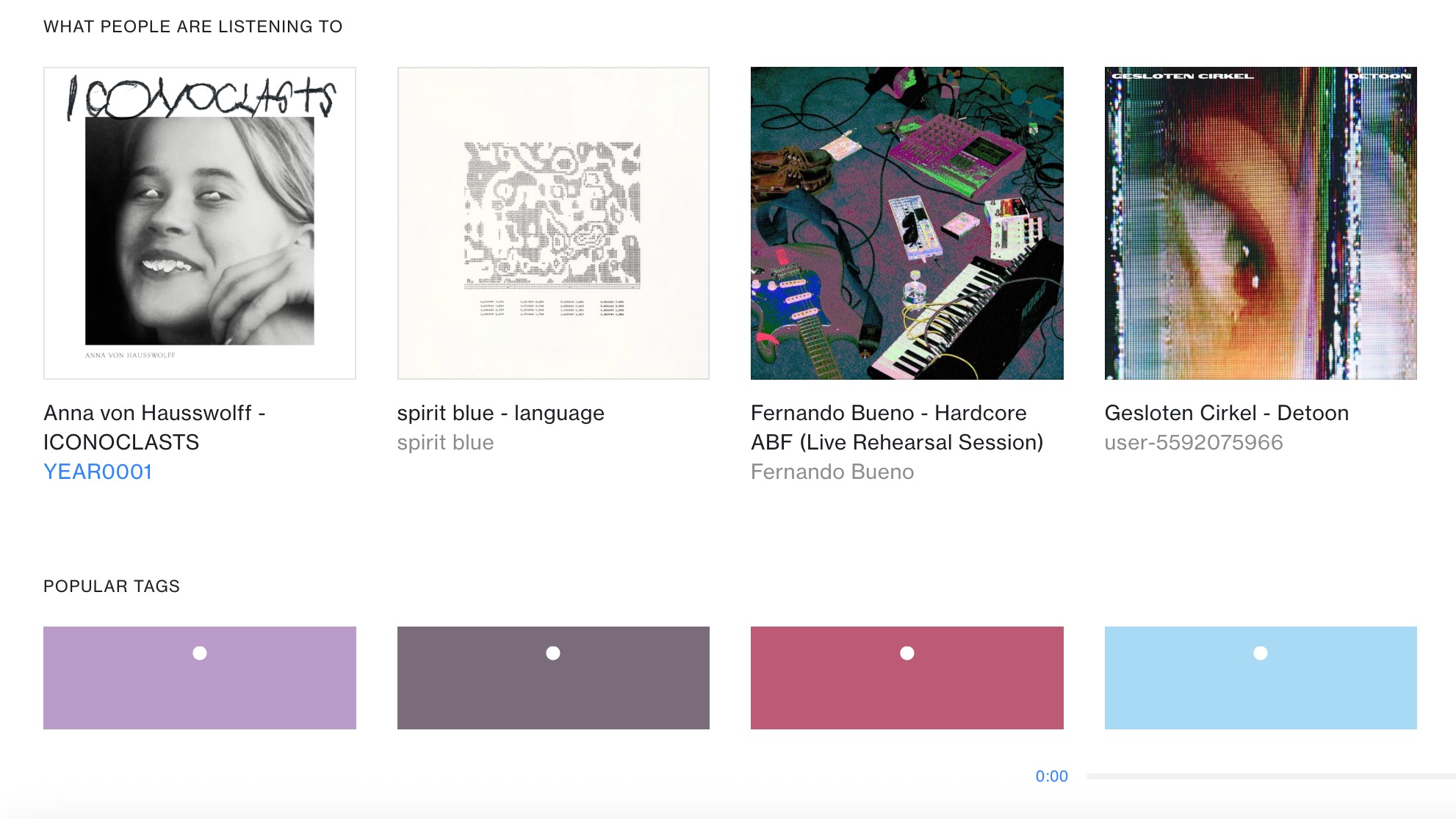Open the spirit blue artist page
Viewport: 1456px width, 819px height.
point(446,442)
